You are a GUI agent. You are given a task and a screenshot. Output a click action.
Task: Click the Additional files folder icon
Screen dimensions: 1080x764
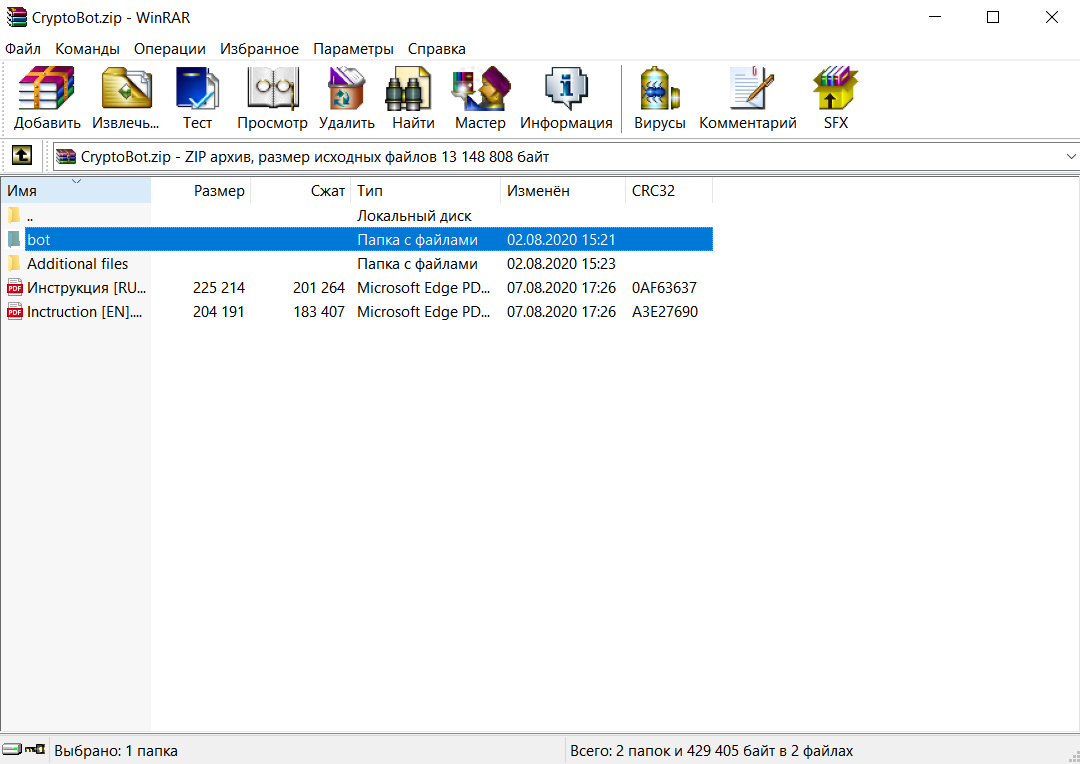tap(14, 264)
